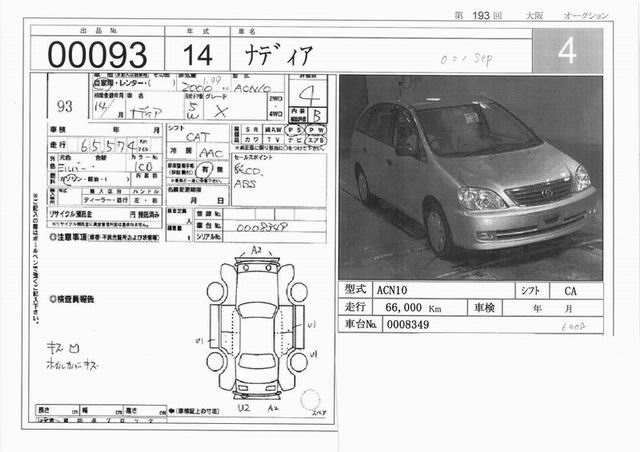Click the handwritten chassis number 0008348
The width and height of the screenshot is (640, 452).
262,227
